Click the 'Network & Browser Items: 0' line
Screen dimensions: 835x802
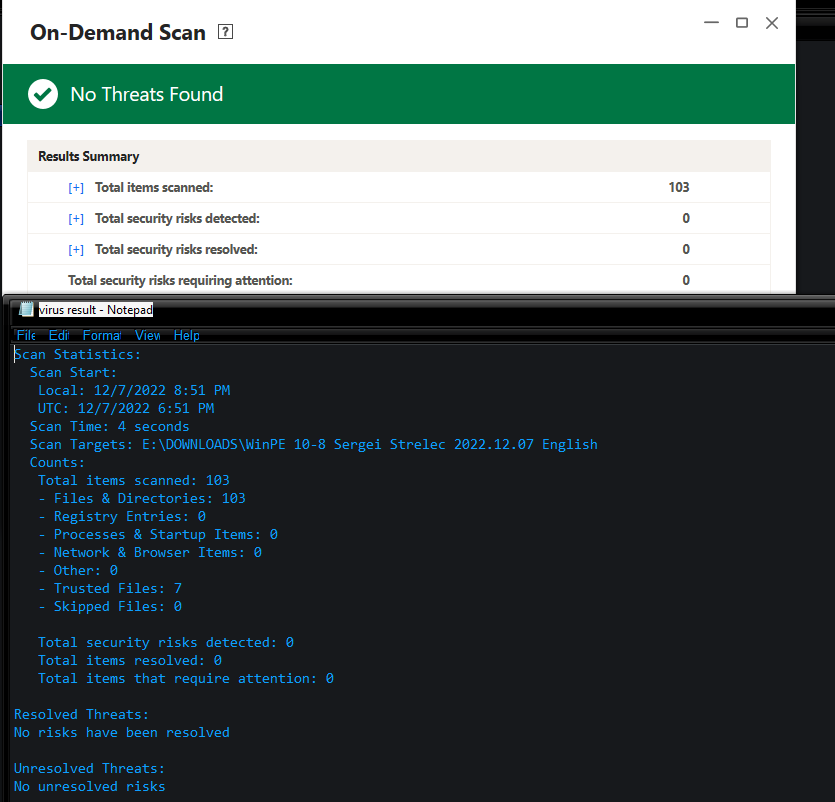pos(150,552)
